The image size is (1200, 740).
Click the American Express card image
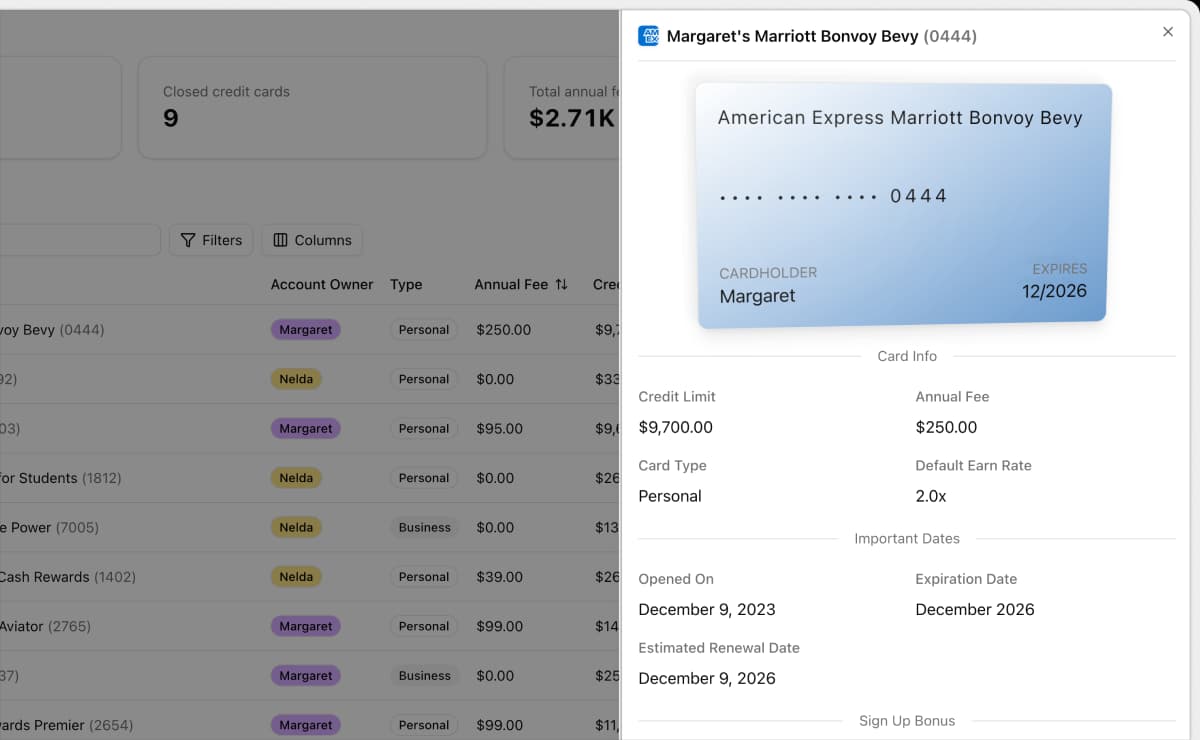point(904,206)
